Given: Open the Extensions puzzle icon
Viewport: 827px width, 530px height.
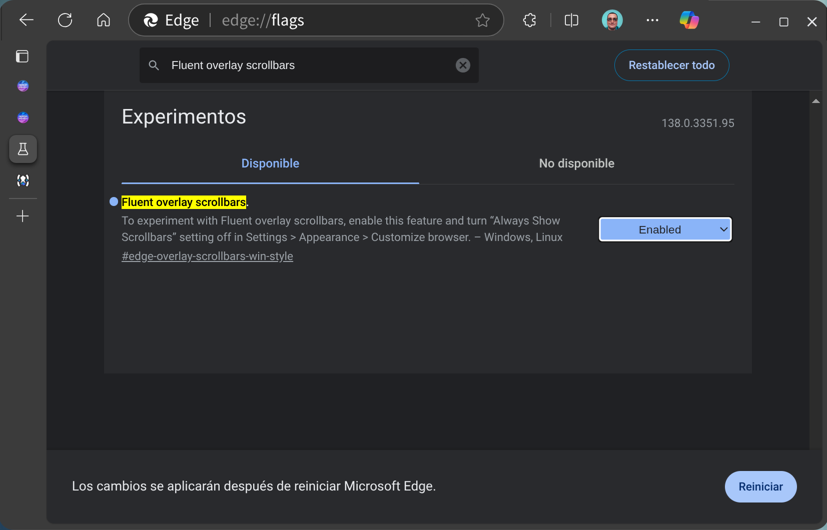Looking at the screenshot, I should pos(529,20).
